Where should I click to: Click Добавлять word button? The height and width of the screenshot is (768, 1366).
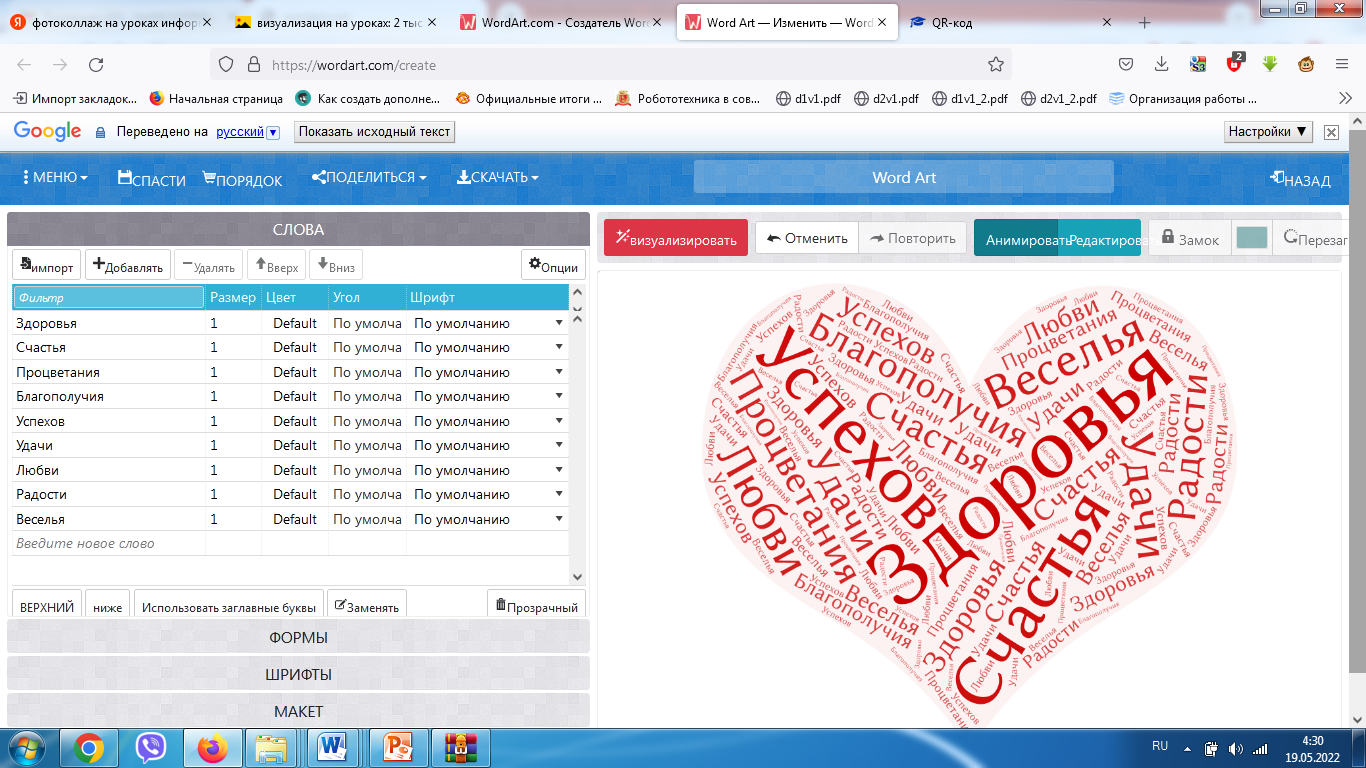pyautogui.click(x=128, y=266)
